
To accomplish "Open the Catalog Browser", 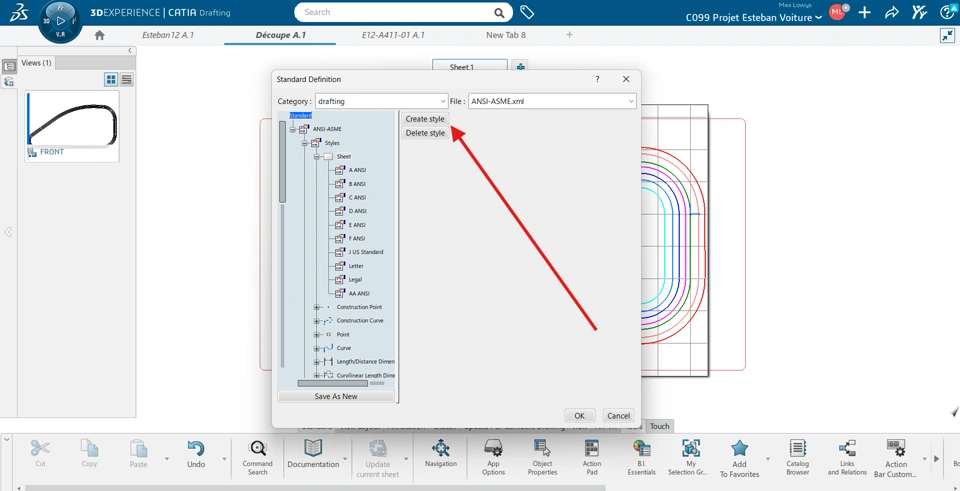I will coord(798,457).
